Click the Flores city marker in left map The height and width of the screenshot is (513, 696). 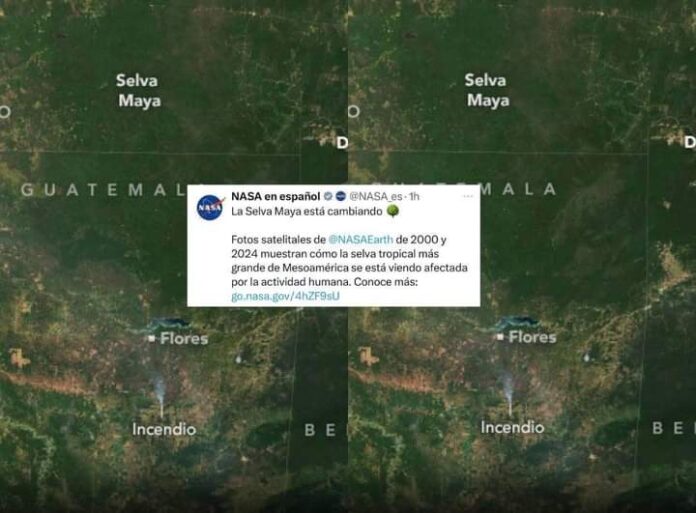[152, 339]
